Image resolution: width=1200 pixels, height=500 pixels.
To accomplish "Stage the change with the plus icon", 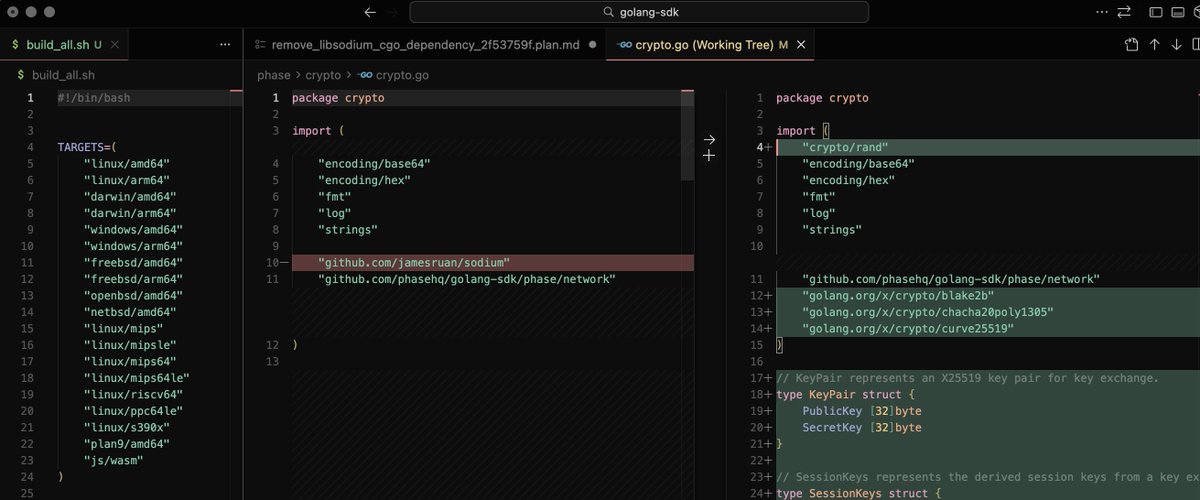I will point(709,156).
